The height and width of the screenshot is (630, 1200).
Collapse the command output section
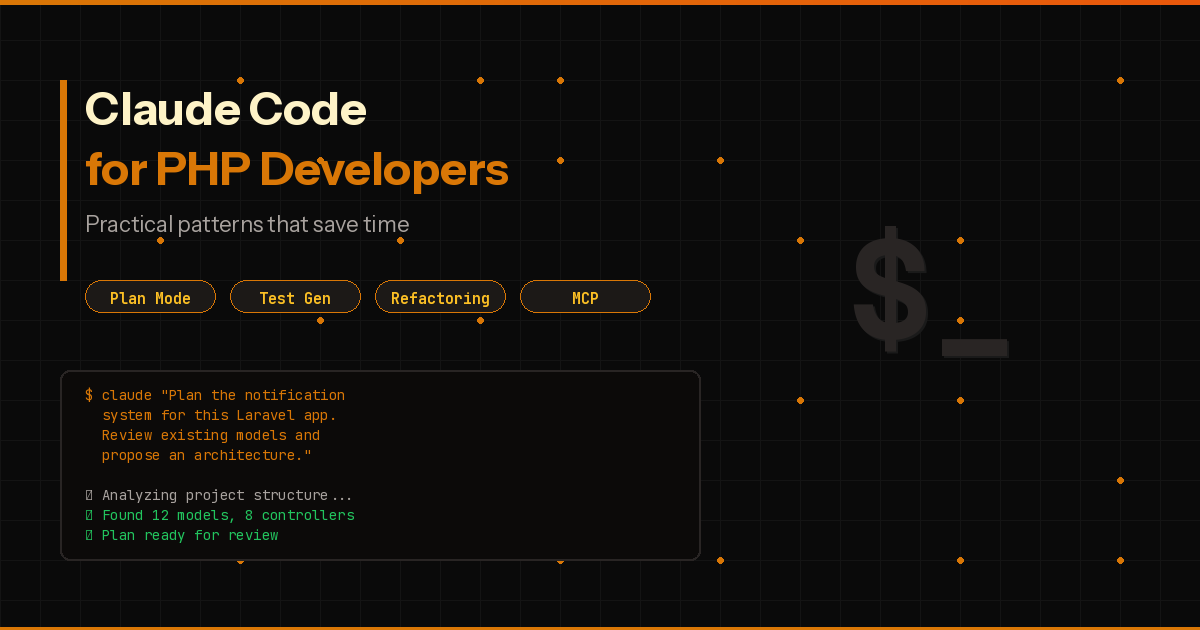380,465
